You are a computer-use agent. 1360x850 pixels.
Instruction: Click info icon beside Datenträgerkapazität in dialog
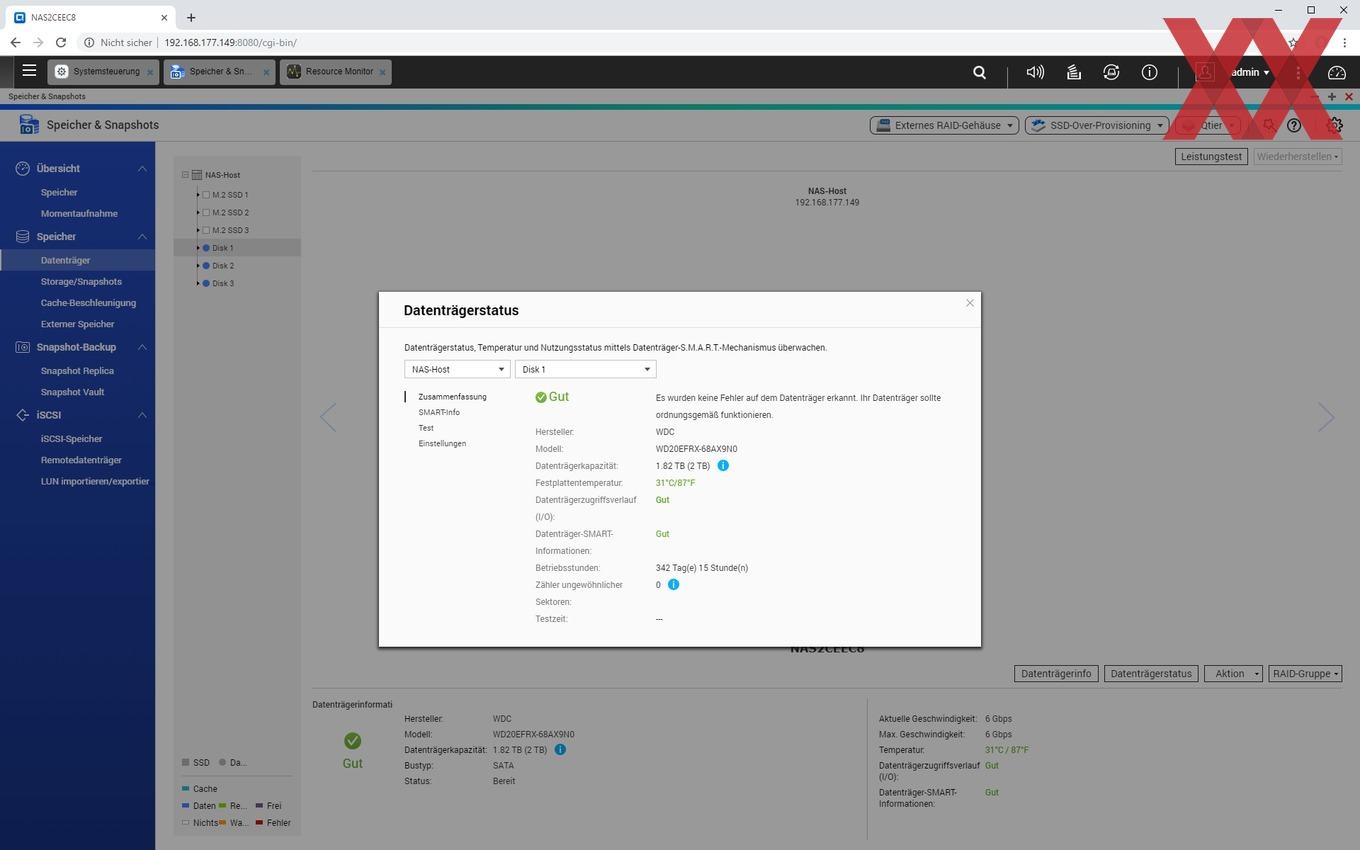[x=723, y=466]
